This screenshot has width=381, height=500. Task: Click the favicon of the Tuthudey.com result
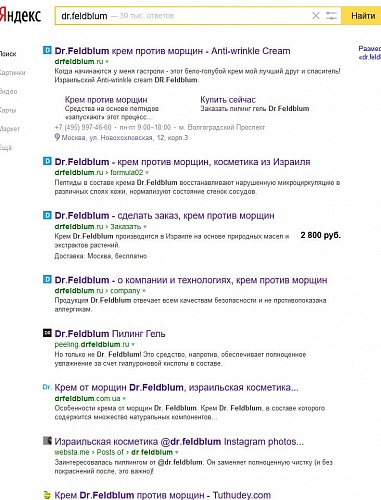[47, 494]
